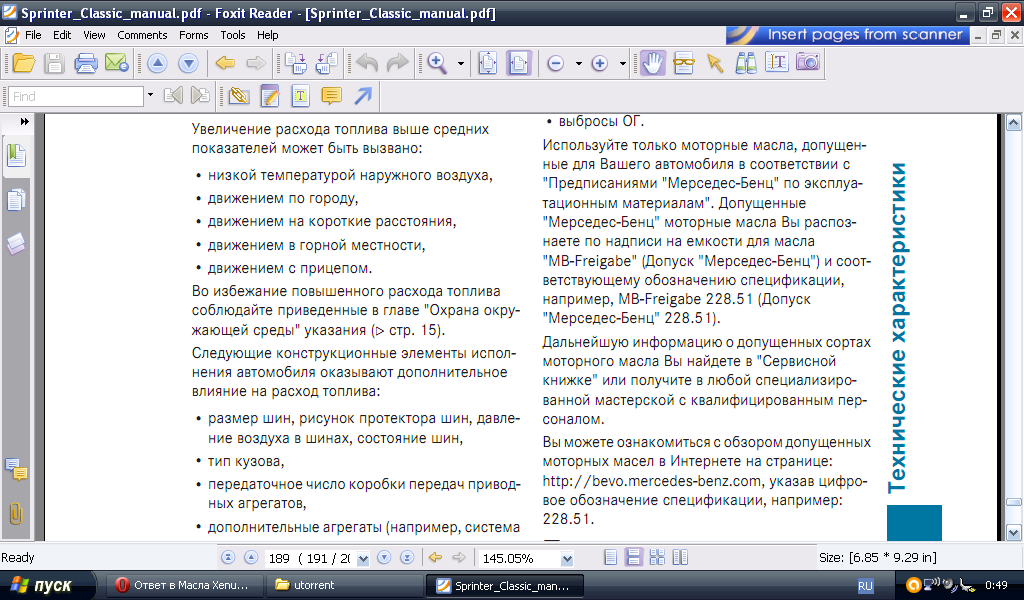Open the page number dropdown in status bar

363,559
